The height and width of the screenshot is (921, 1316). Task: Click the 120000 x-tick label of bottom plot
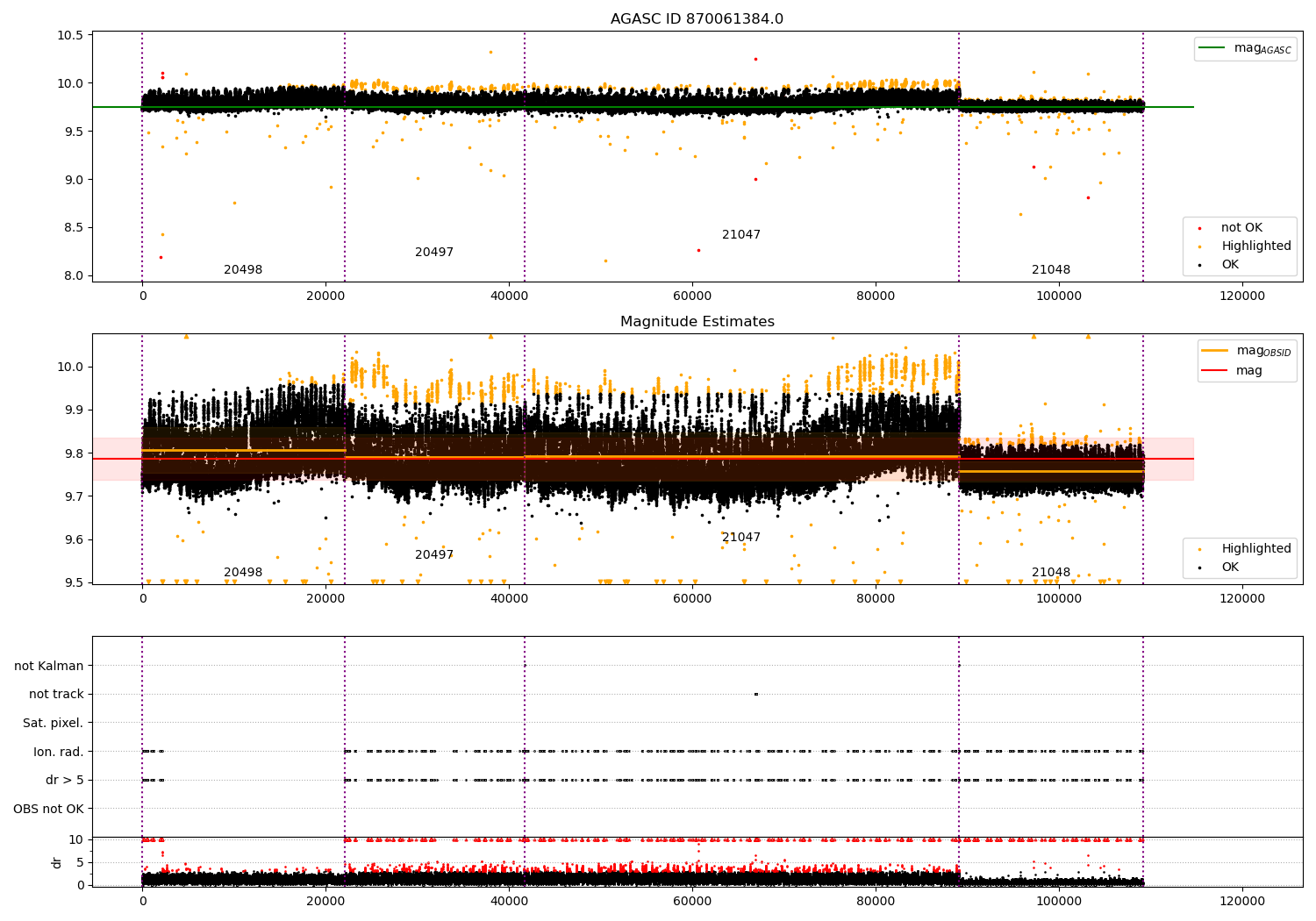click(x=1242, y=901)
